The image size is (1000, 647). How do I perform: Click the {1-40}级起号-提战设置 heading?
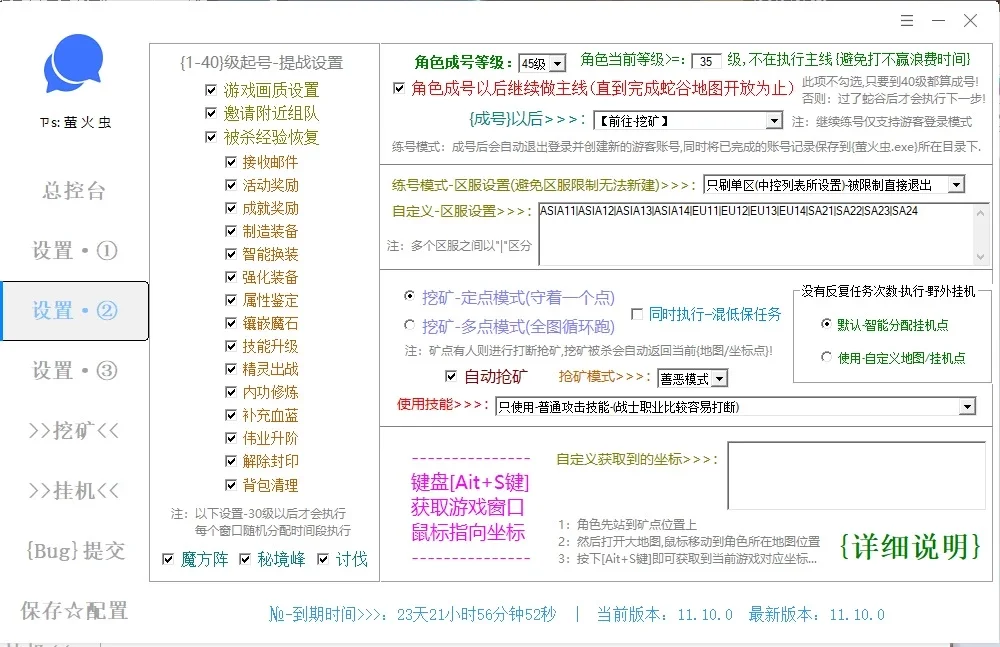pyautogui.click(x=261, y=63)
